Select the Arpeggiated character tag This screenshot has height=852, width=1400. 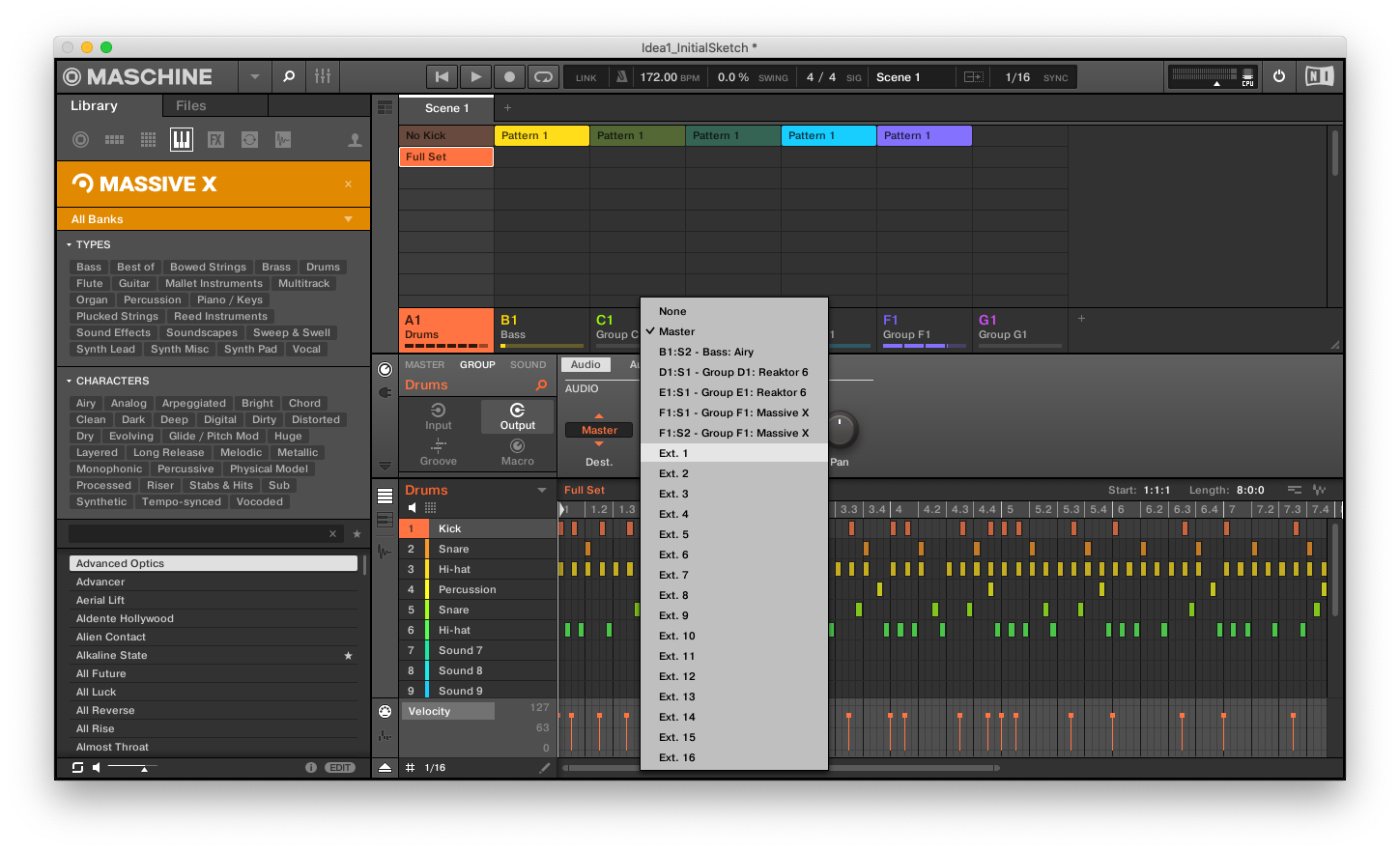coord(193,403)
